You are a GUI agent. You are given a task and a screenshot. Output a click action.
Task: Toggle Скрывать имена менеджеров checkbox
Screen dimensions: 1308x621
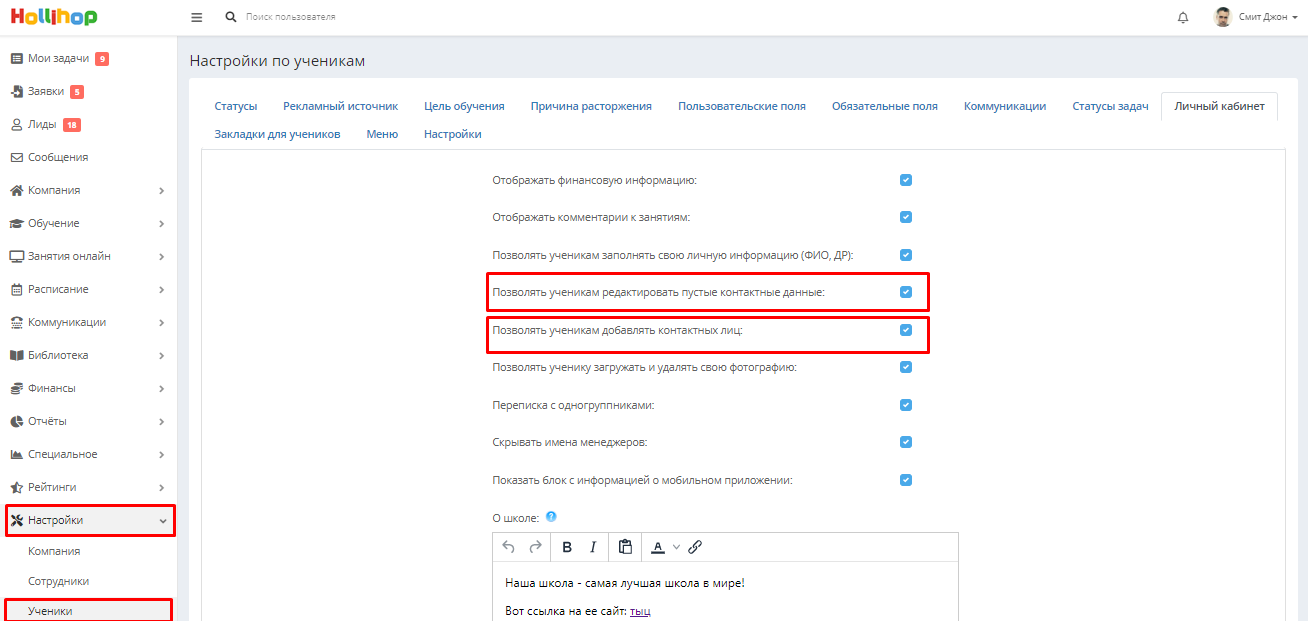[906, 442]
